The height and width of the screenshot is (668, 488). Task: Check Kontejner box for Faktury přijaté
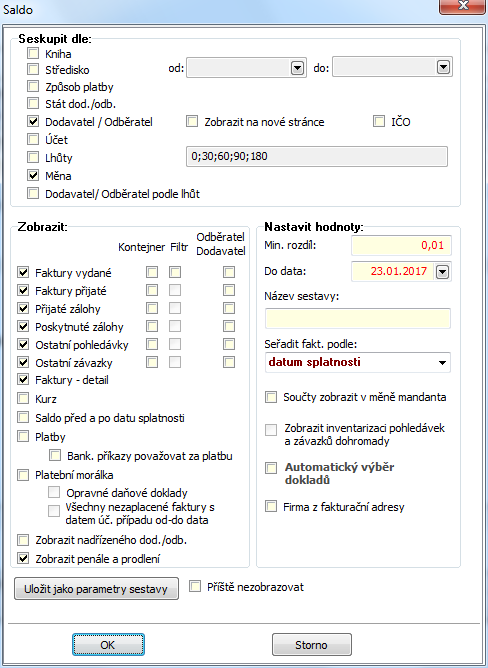[152, 291]
